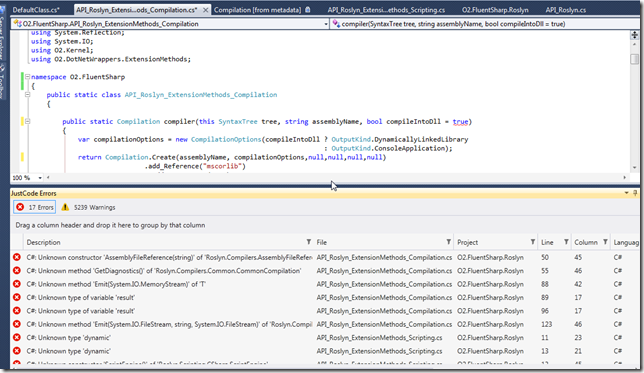Sort by the Column column header
644x373 pixels.
(587, 242)
